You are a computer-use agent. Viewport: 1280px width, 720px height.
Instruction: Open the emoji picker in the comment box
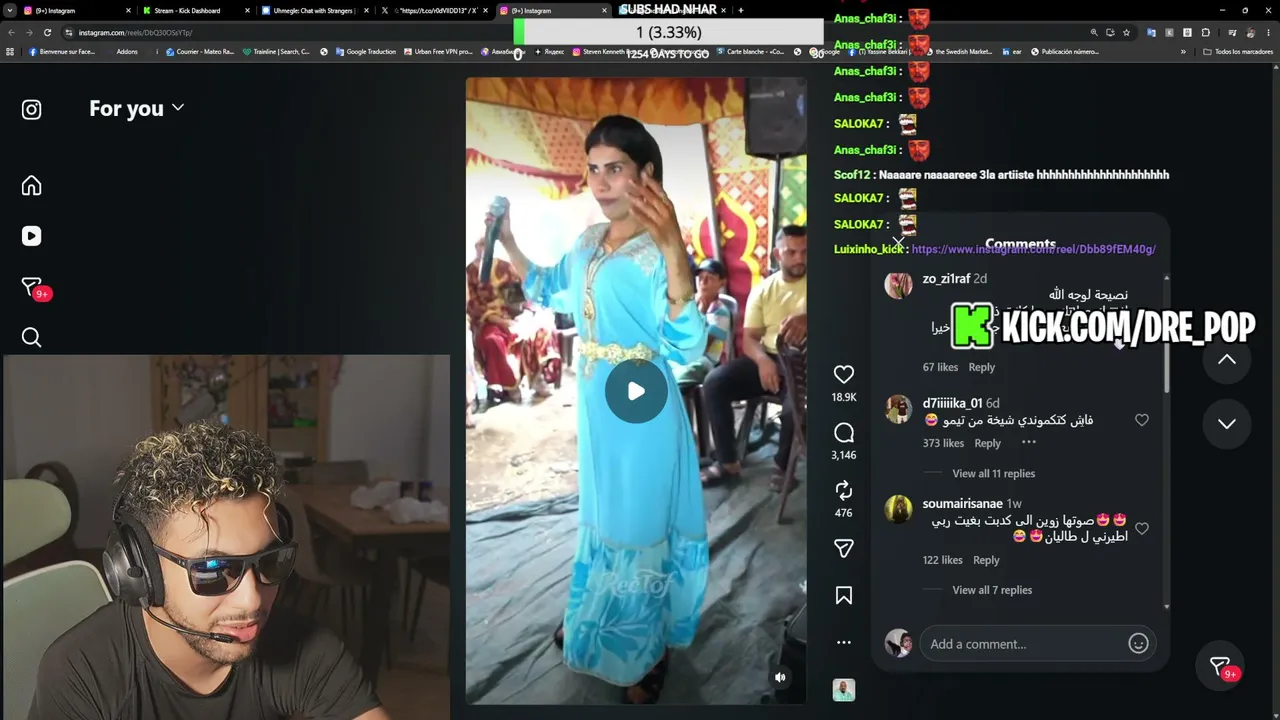point(1138,644)
